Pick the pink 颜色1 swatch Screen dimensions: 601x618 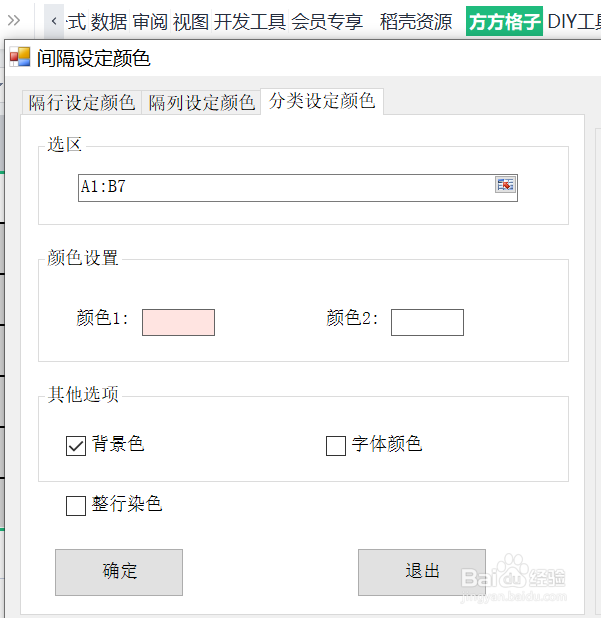[179, 322]
